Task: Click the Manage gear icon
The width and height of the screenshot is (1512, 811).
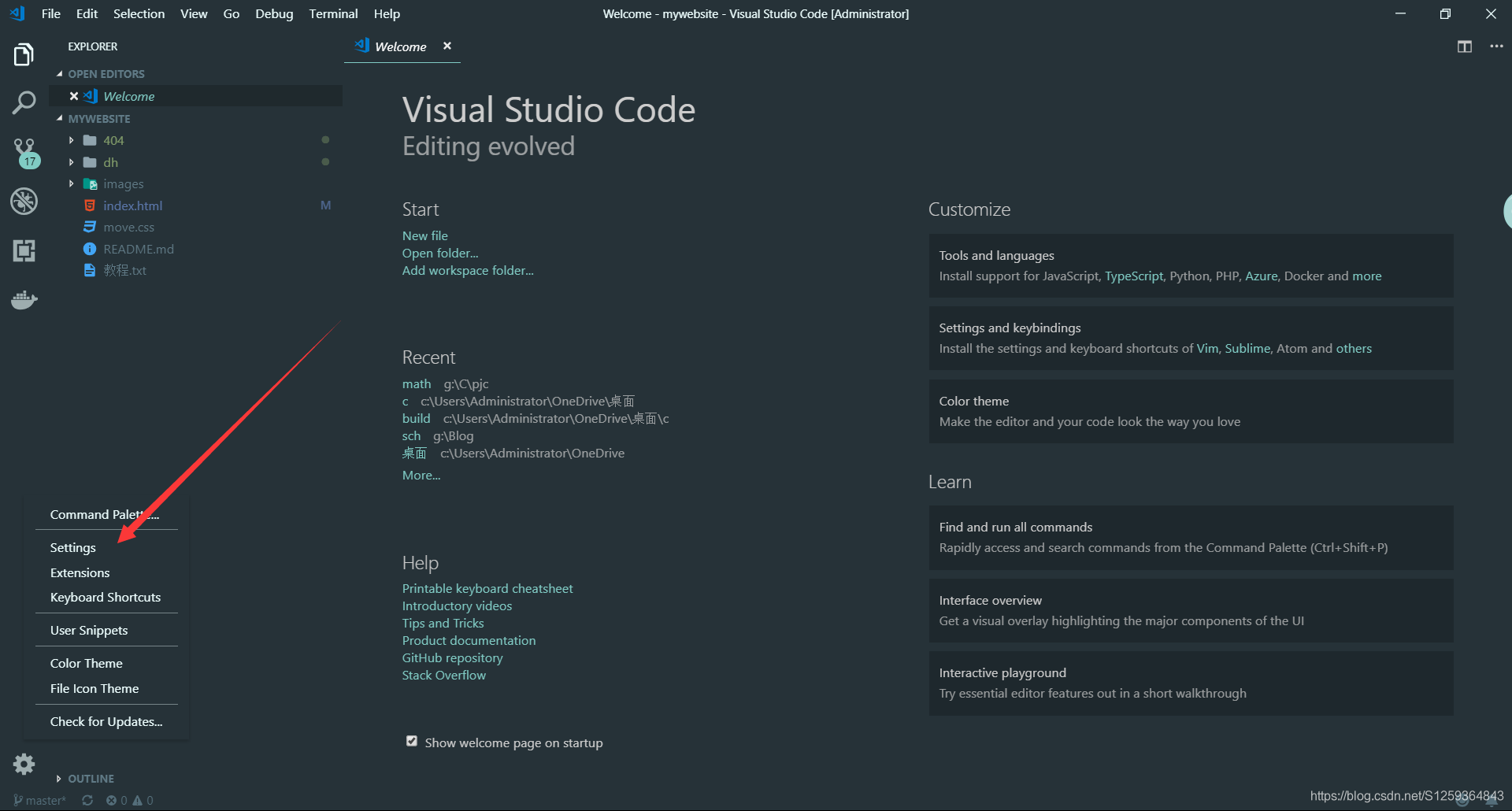Action: coord(24,764)
